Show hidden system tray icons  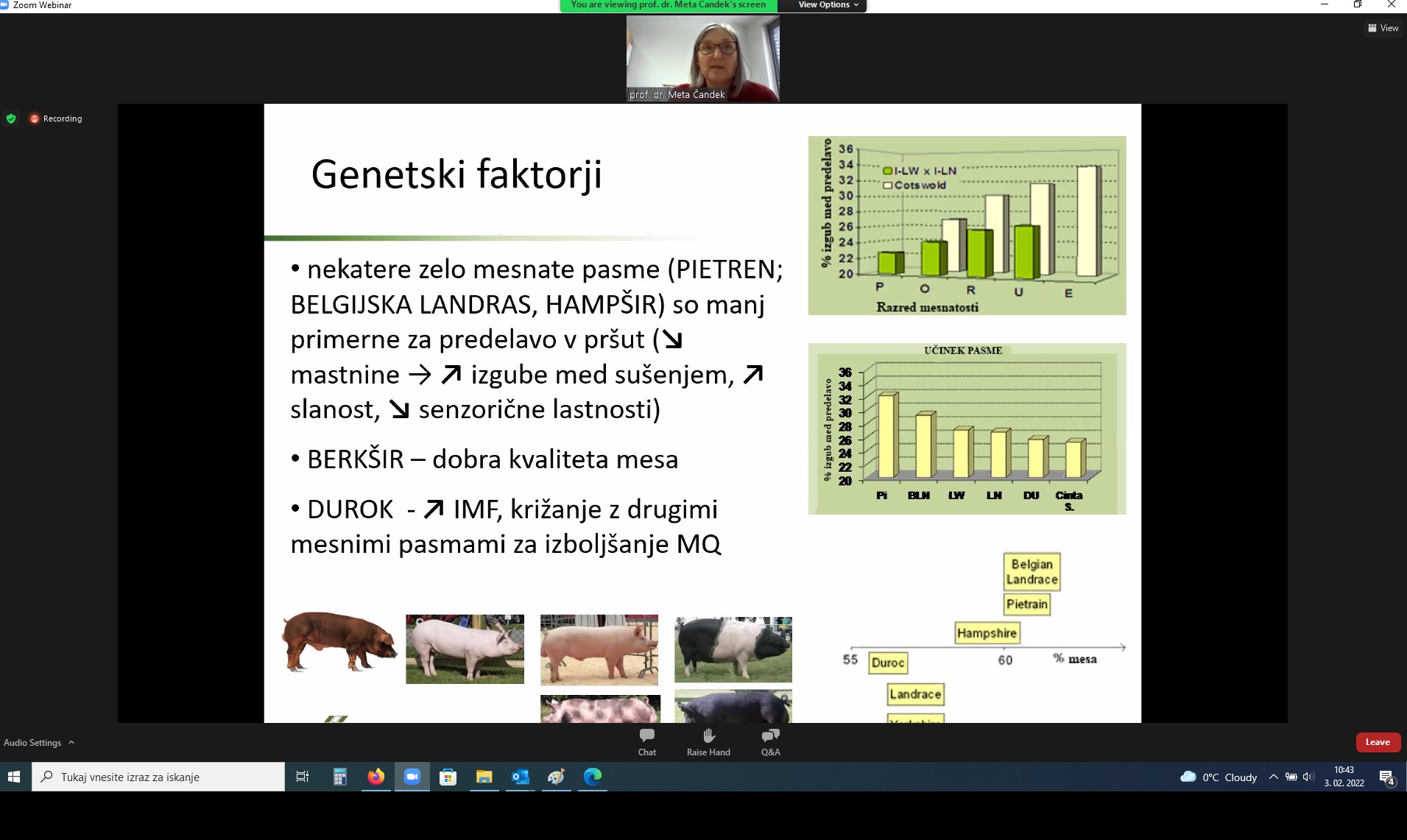1273,777
